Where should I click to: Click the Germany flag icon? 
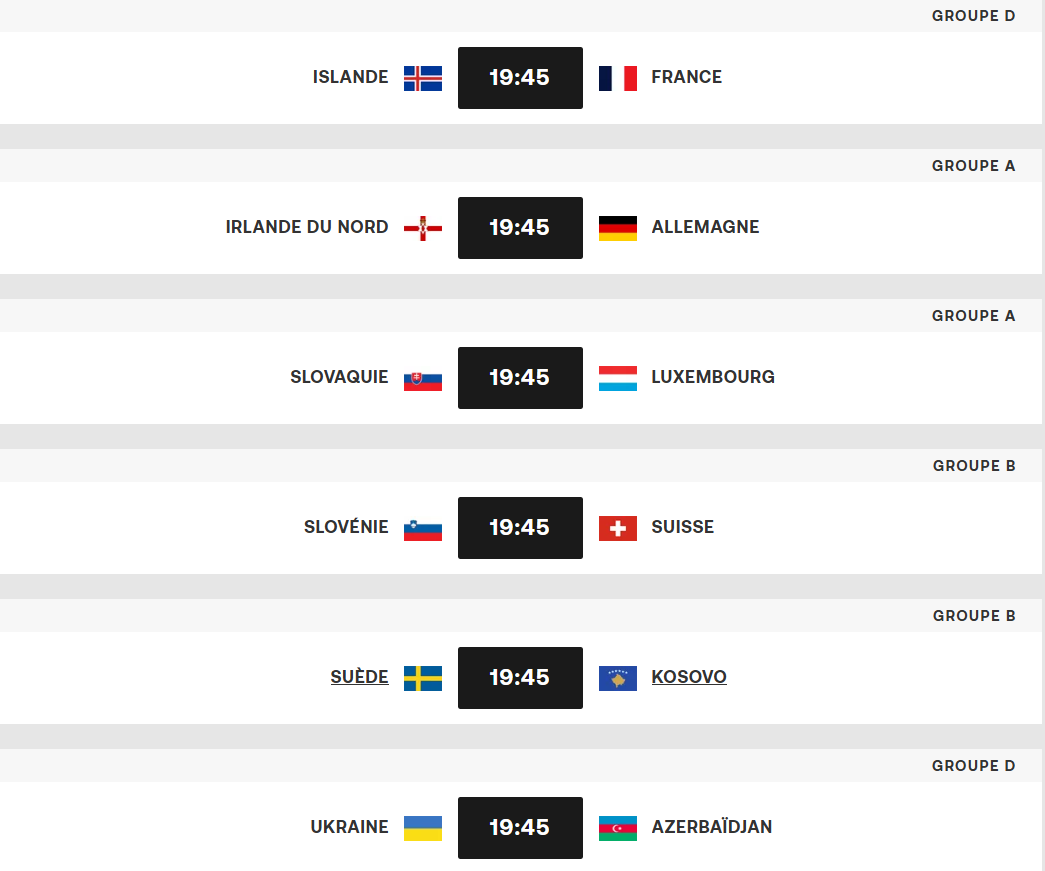618,228
